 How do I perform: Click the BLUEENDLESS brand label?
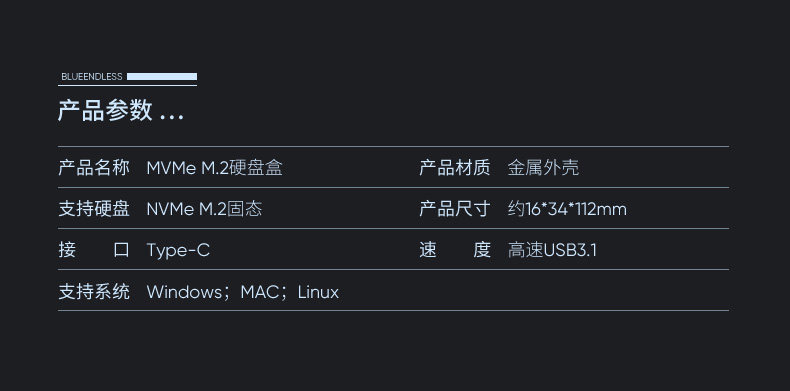pos(92,77)
